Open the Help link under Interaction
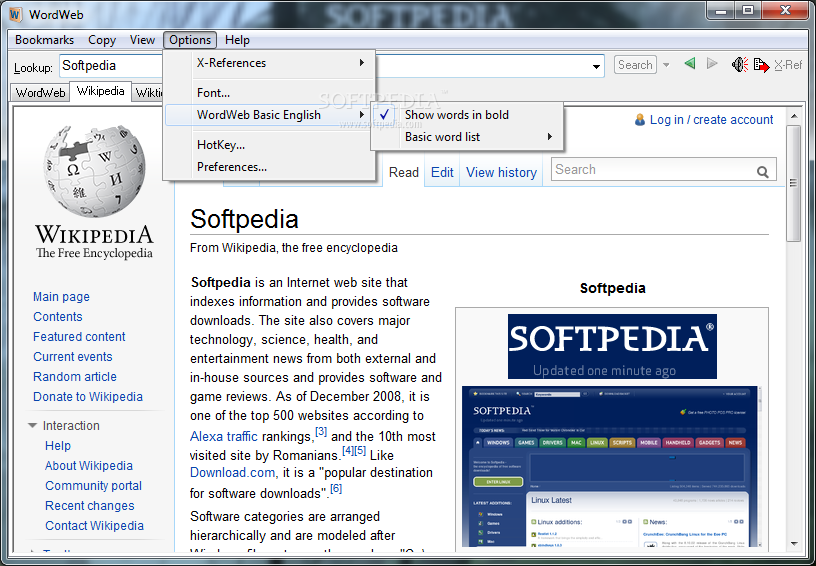 click(58, 446)
